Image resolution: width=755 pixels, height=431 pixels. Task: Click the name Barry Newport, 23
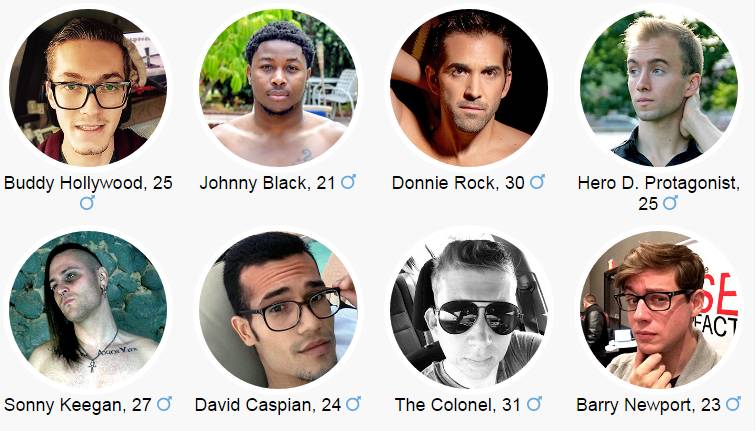[648, 405]
